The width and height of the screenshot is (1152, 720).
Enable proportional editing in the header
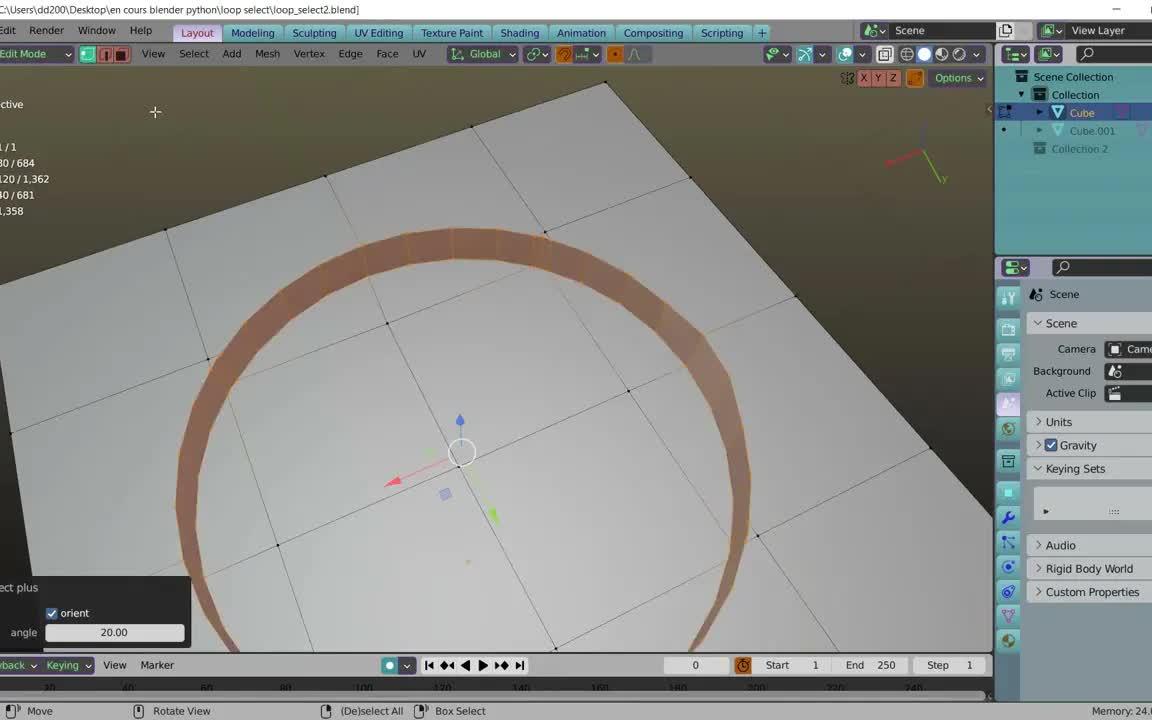point(846,54)
